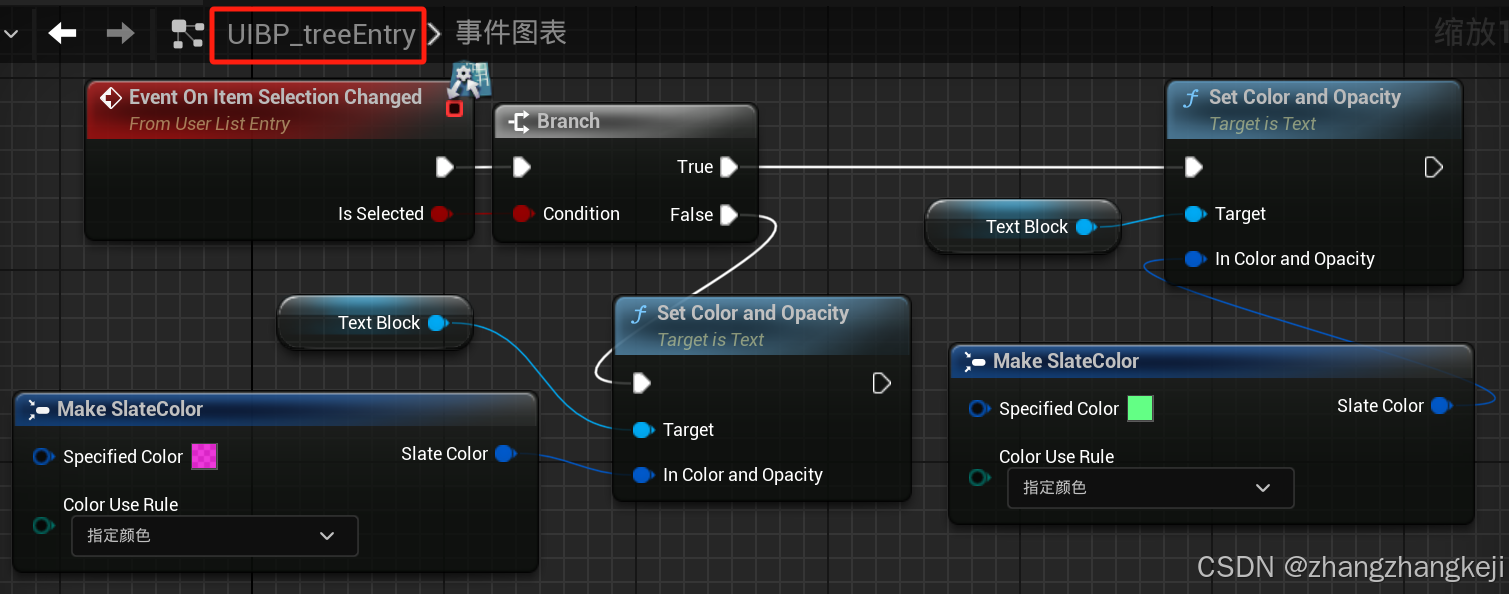Open Color Use Rule dropdown in green Make SlateColor
Screen dimensions: 1509x594
coord(1150,488)
